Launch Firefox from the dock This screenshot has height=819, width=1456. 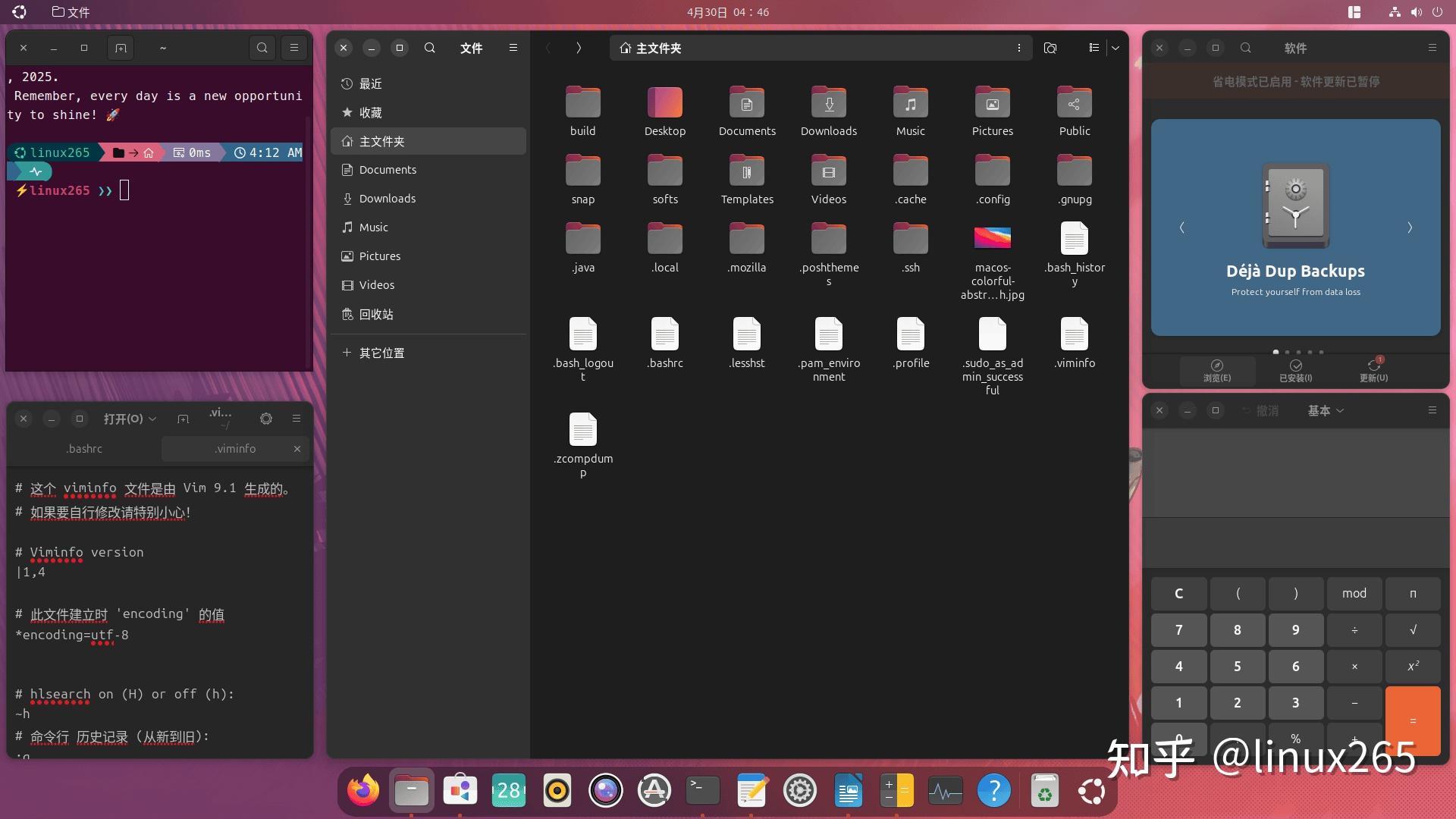click(362, 790)
